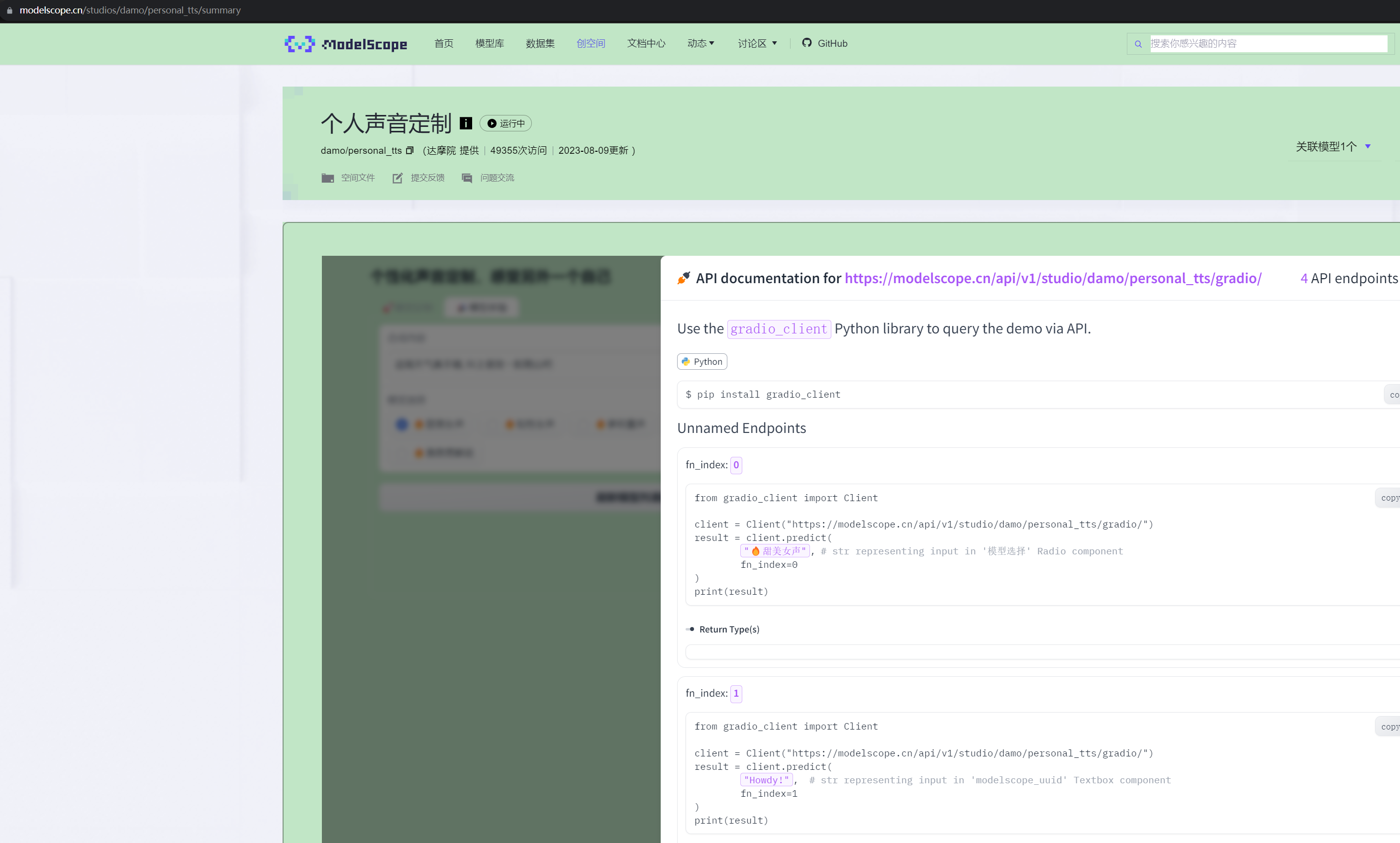Viewport: 1400px width, 843px height.
Task: Click the GitHub octocat icon
Action: pos(806,43)
